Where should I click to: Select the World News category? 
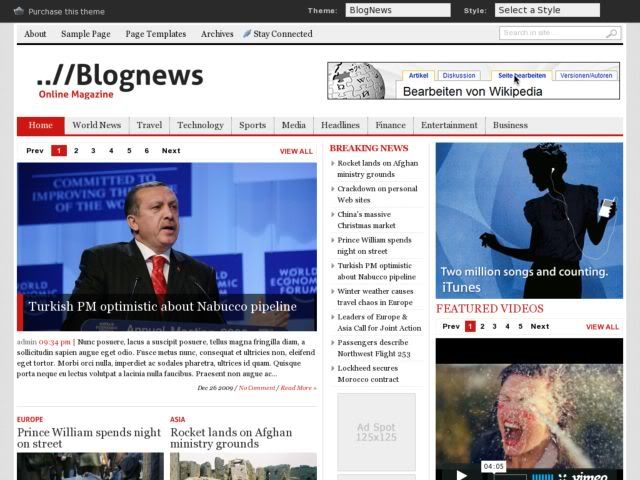click(97, 125)
